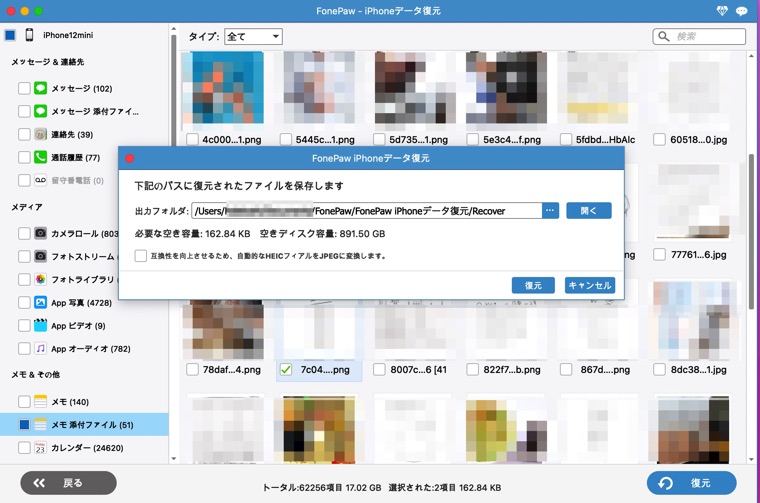Open the 5e3c4...f.png thumbnail
The width and height of the screenshot is (760, 503).
(507, 88)
